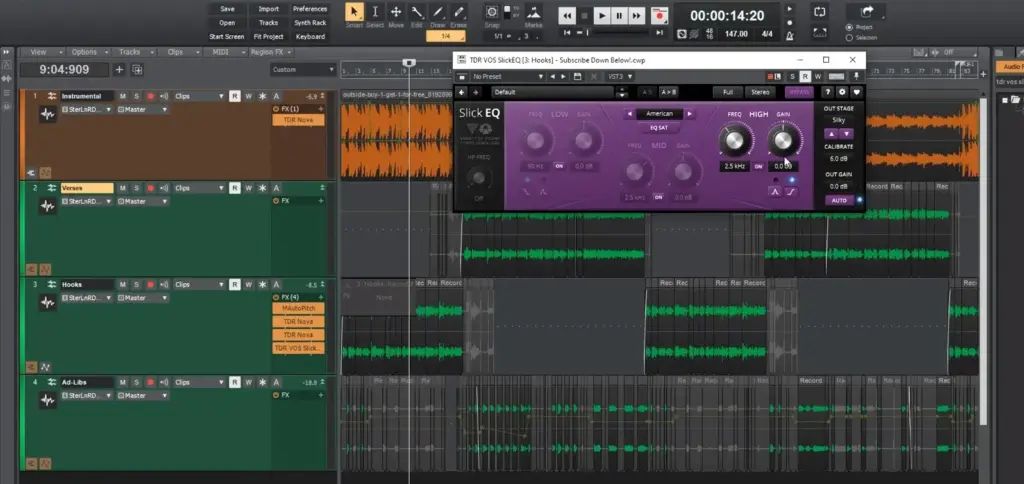This screenshot has width=1024, height=484.
Task: Open the Region FX menu
Action: pos(271,52)
